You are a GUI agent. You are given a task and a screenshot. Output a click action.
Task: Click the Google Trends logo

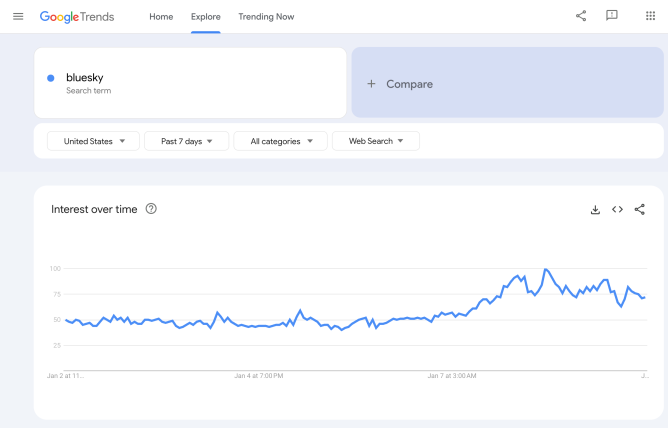pyautogui.click(x=77, y=17)
